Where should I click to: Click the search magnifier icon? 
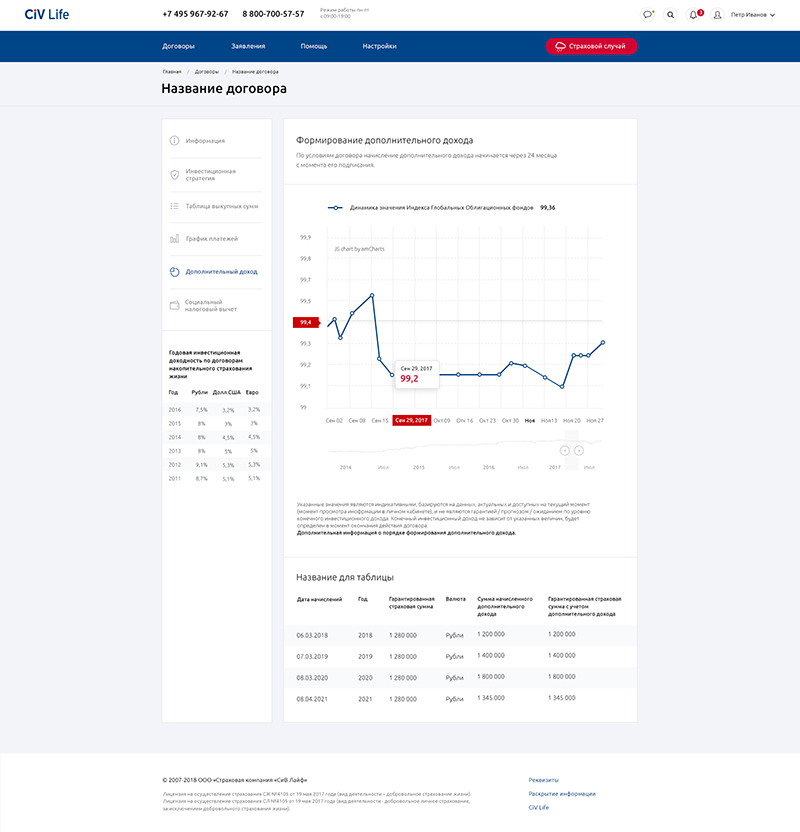click(x=670, y=15)
